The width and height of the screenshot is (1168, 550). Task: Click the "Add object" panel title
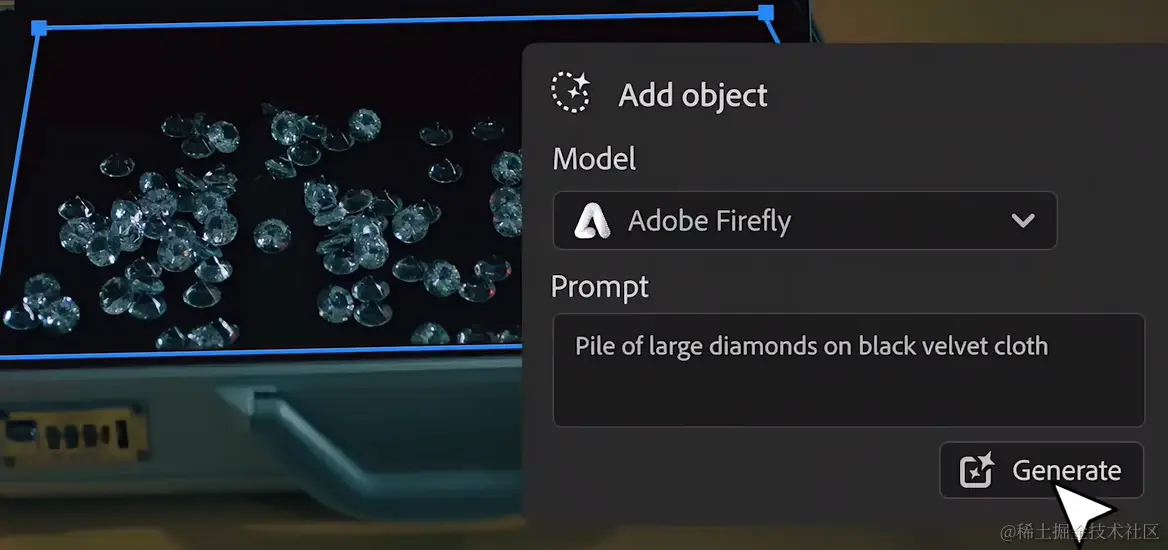693,95
